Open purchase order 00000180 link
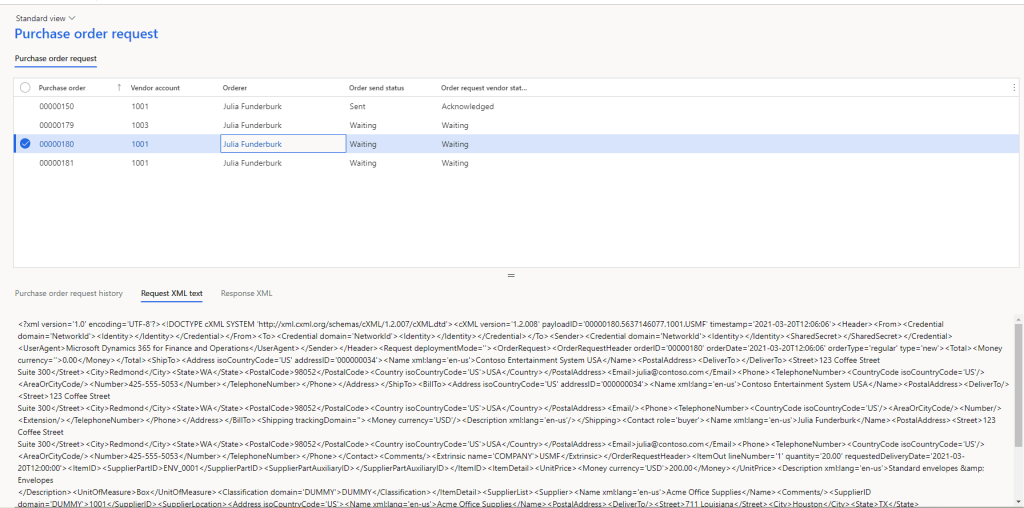The image size is (1024, 508). click(x=57, y=144)
